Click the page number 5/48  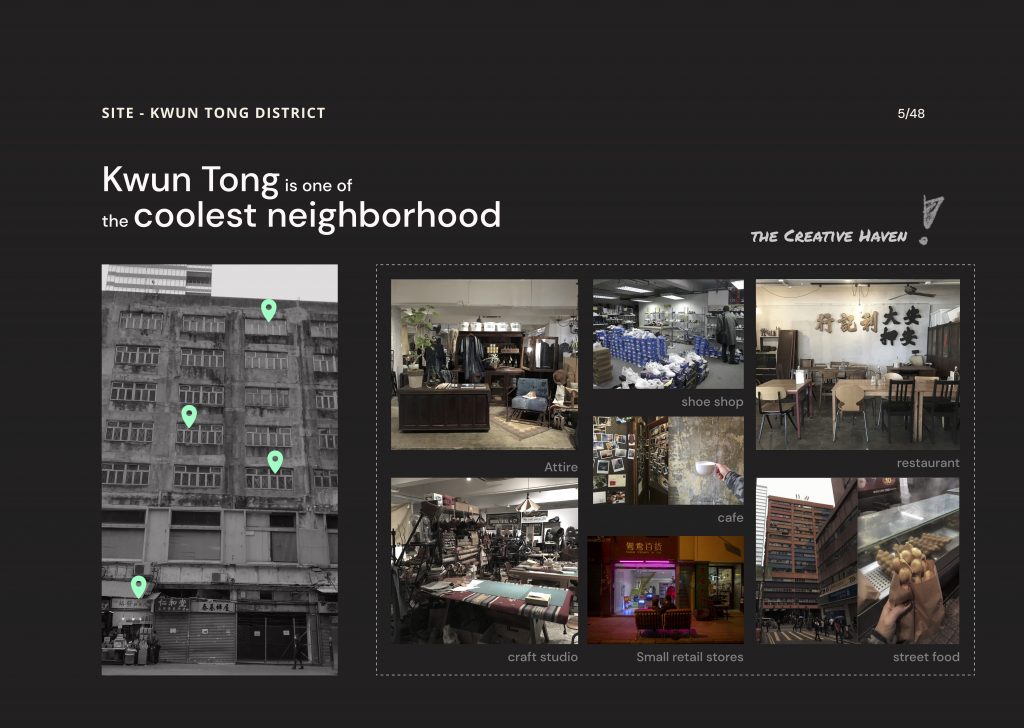pyautogui.click(x=911, y=113)
